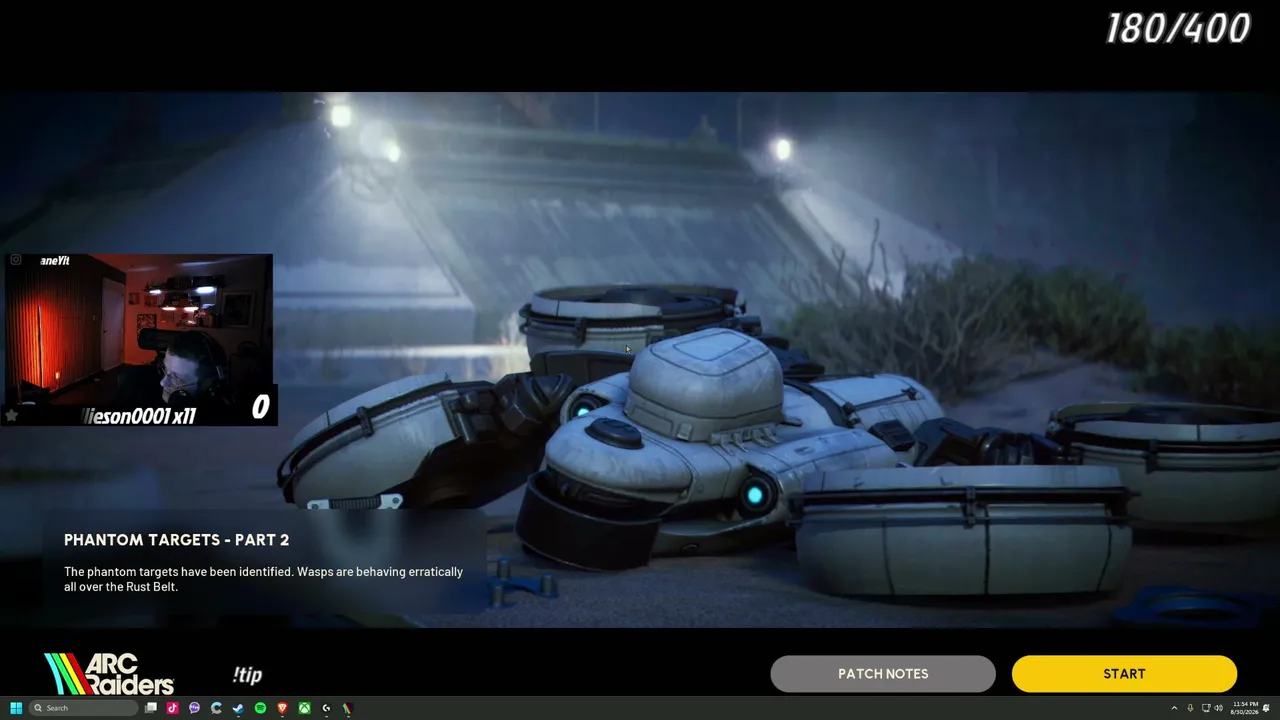The width and height of the screenshot is (1280, 720).
Task: Click the "!tip" overlay text
Action: point(247,675)
